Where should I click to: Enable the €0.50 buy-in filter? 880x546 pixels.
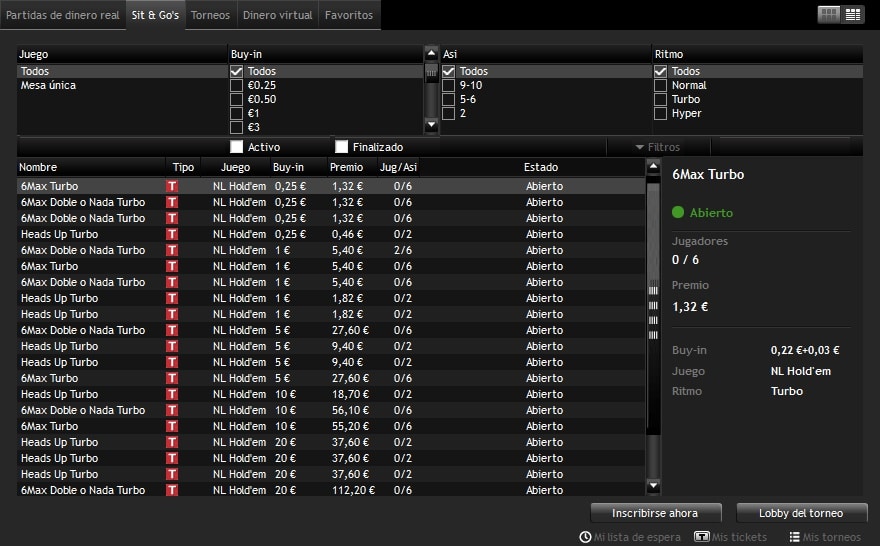point(236,99)
